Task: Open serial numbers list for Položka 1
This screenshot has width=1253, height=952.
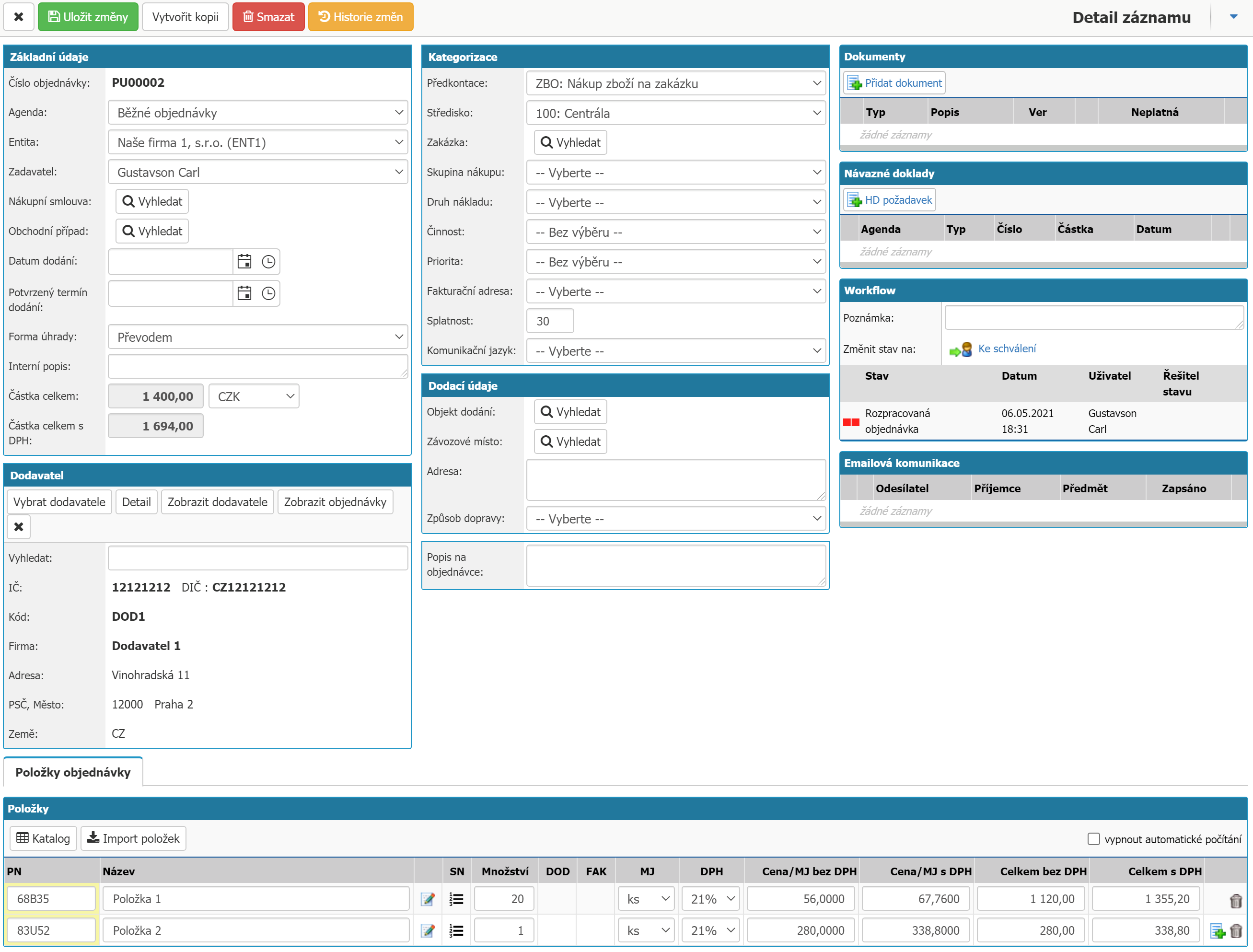Action: [x=456, y=899]
